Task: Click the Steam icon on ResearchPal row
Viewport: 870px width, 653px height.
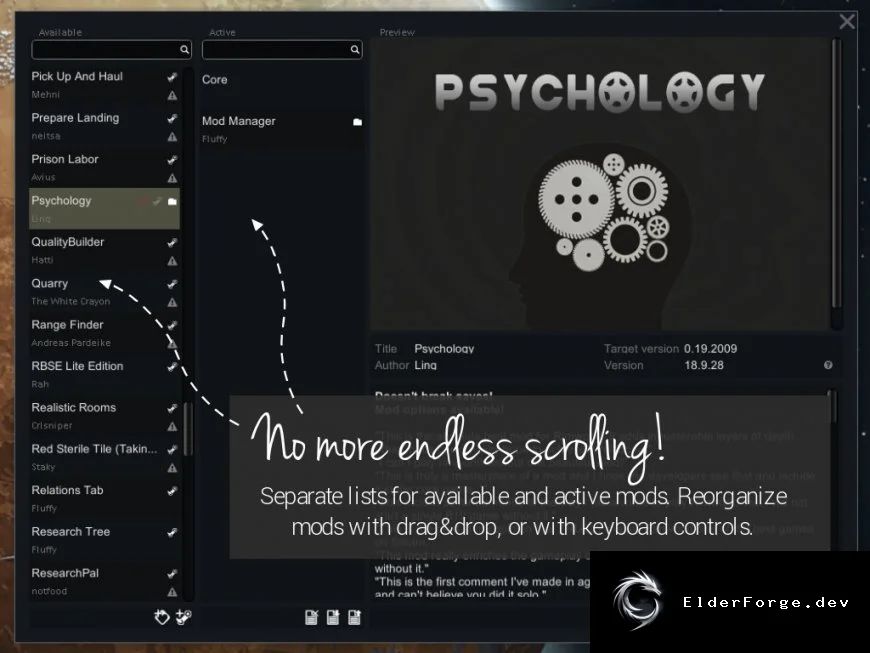Action: (x=172, y=574)
